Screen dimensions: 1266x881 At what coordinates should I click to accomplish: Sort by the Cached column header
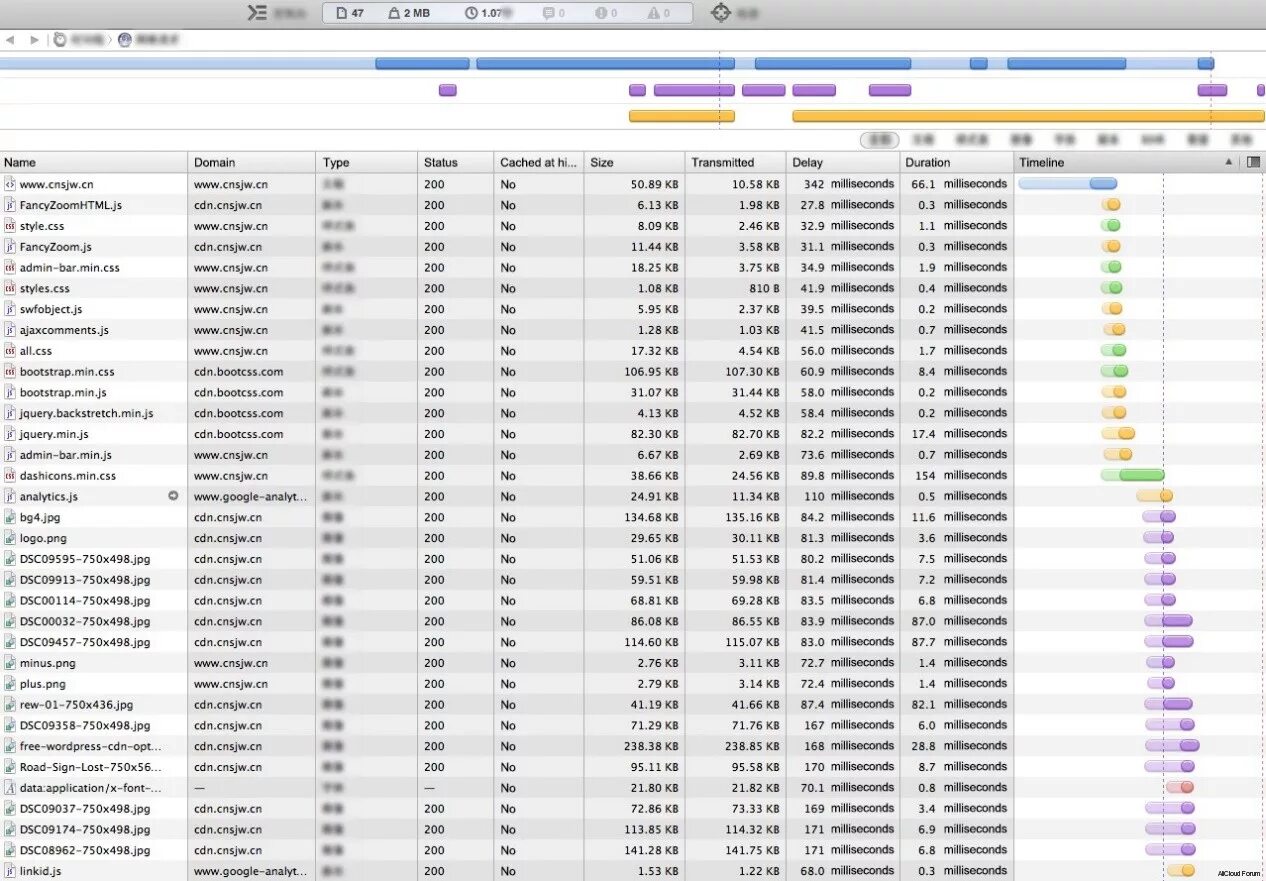[538, 162]
